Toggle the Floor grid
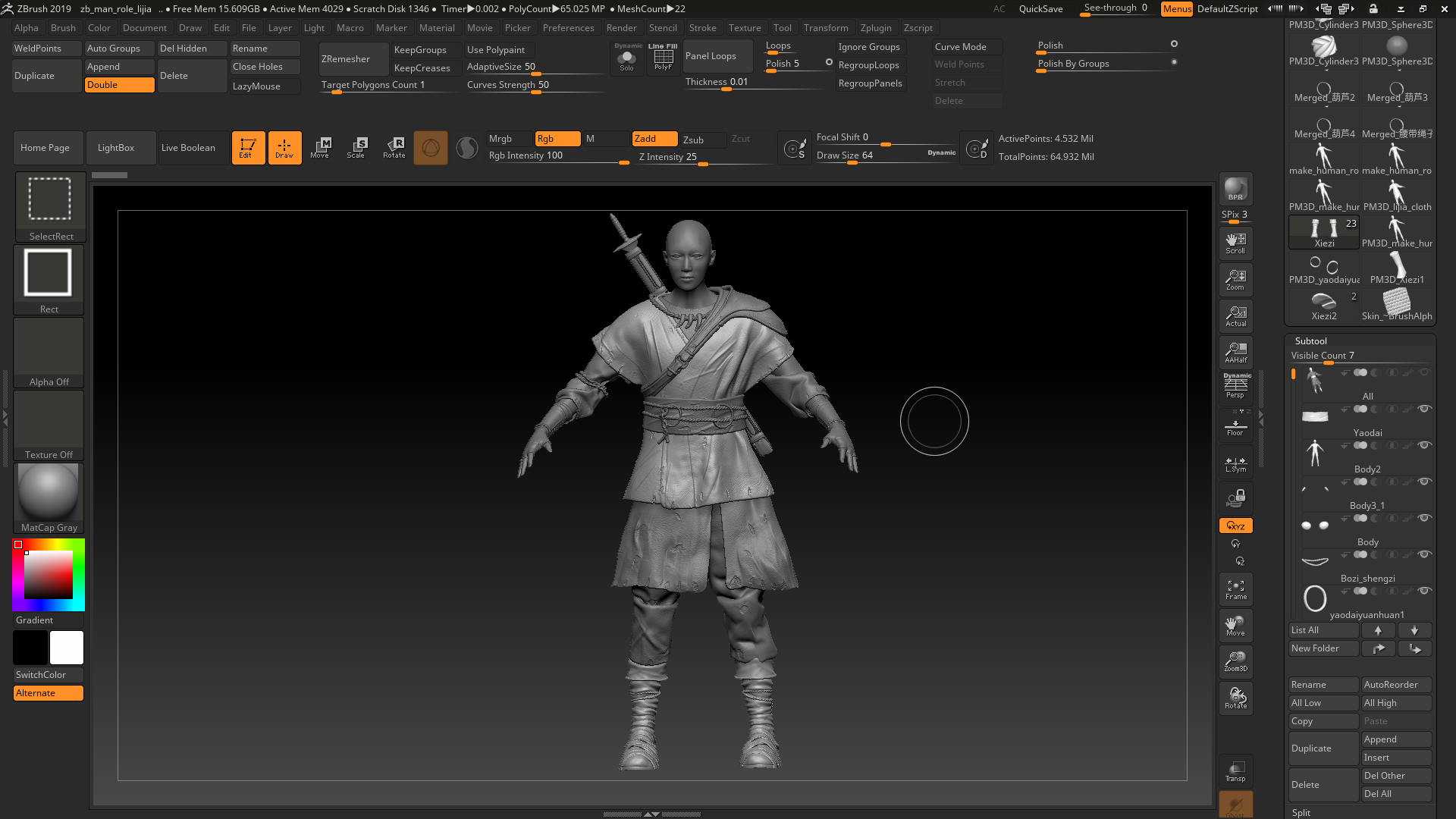This screenshot has width=1456, height=819. (x=1235, y=425)
